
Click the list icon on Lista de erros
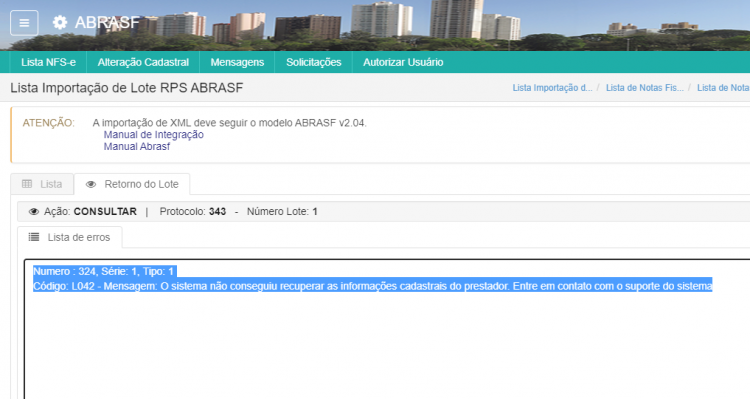[34, 237]
